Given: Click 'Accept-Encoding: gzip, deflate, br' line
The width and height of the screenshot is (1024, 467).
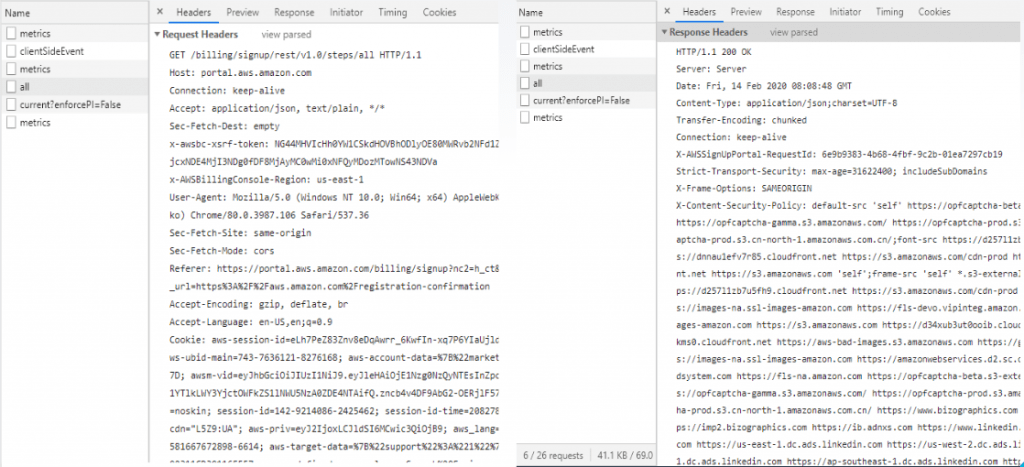Looking at the screenshot, I should [x=257, y=304].
